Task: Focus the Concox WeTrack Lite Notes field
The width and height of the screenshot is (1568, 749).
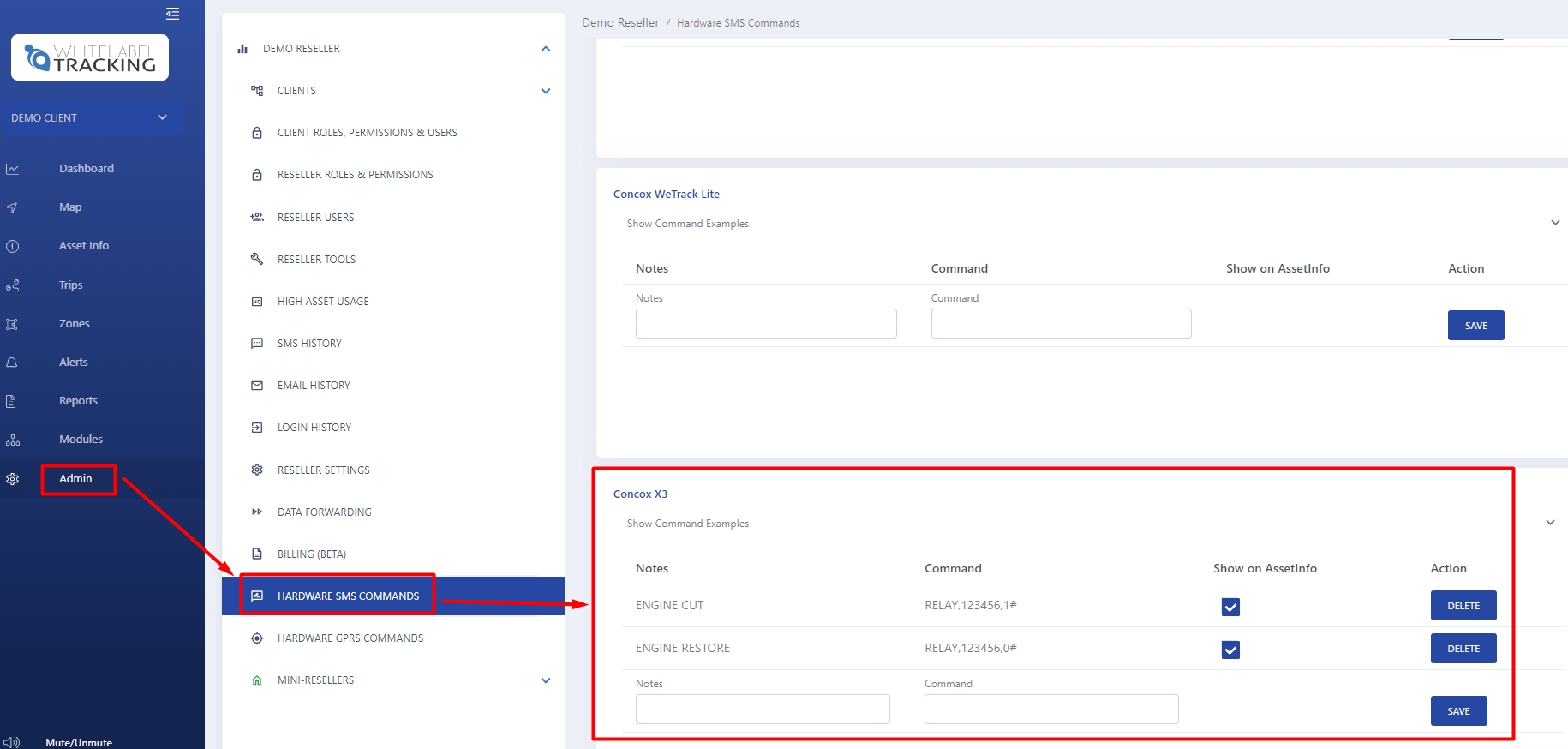Action: (766, 324)
